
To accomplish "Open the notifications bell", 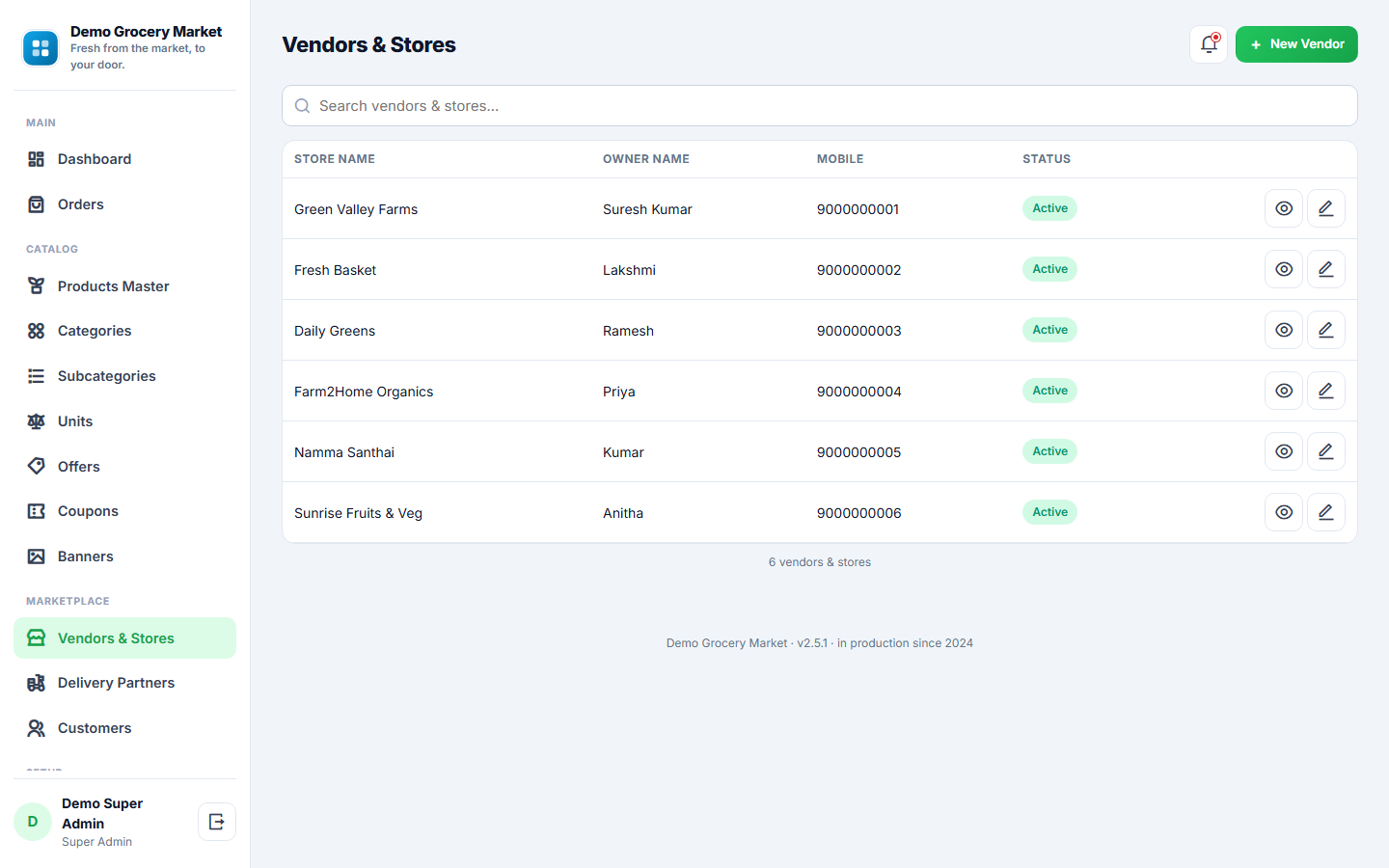I will coord(1209,44).
